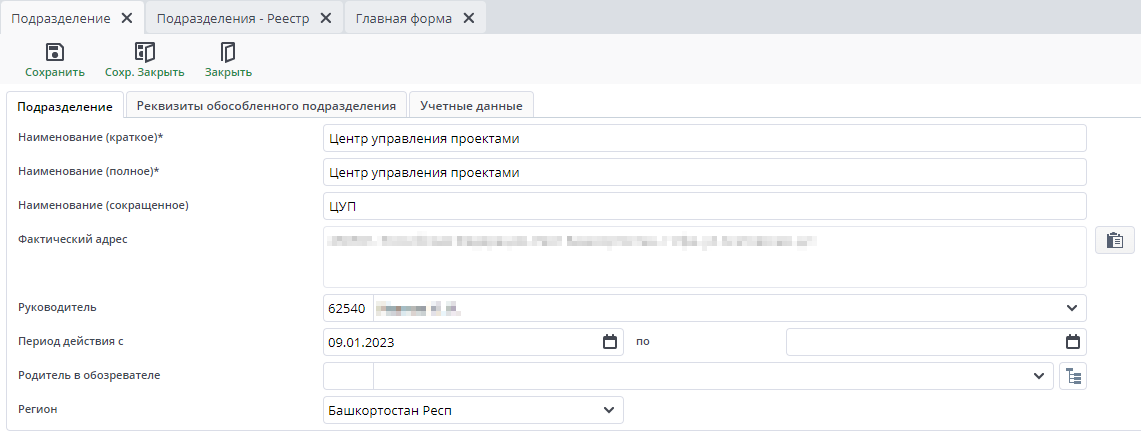This screenshot has height=438, width=1141.
Task: Click the Руководитель name text in combo box
Action: tap(420, 308)
